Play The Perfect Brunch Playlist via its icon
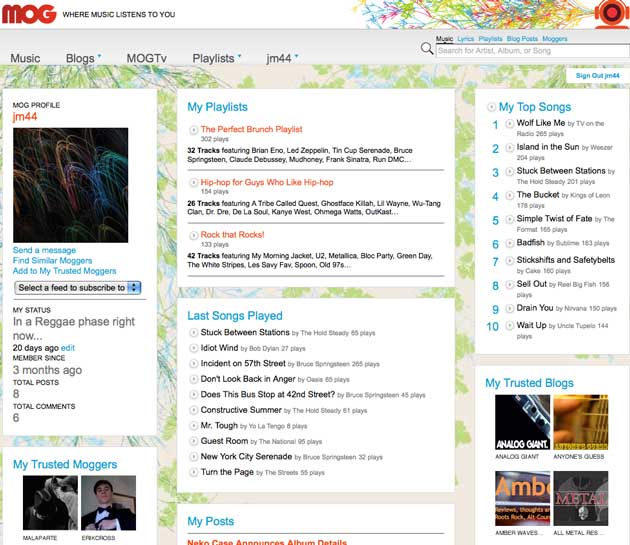Image resolution: width=630 pixels, height=545 pixels. pos(193,130)
